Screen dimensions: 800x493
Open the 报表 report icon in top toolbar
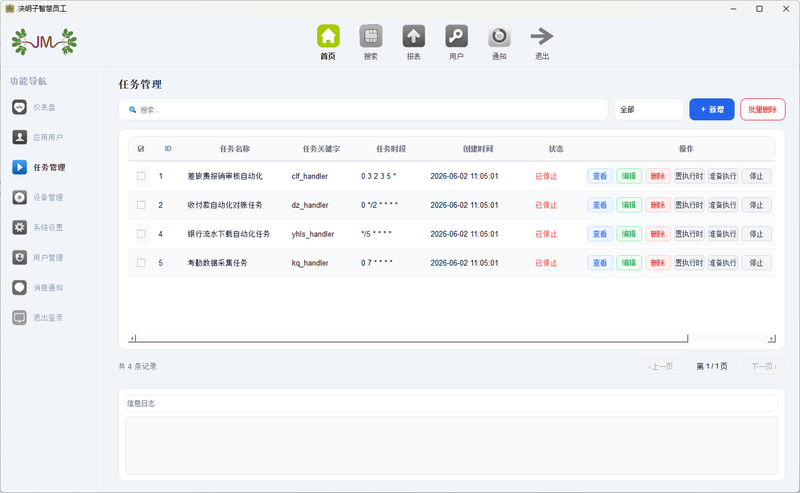[x=414, y=42]
